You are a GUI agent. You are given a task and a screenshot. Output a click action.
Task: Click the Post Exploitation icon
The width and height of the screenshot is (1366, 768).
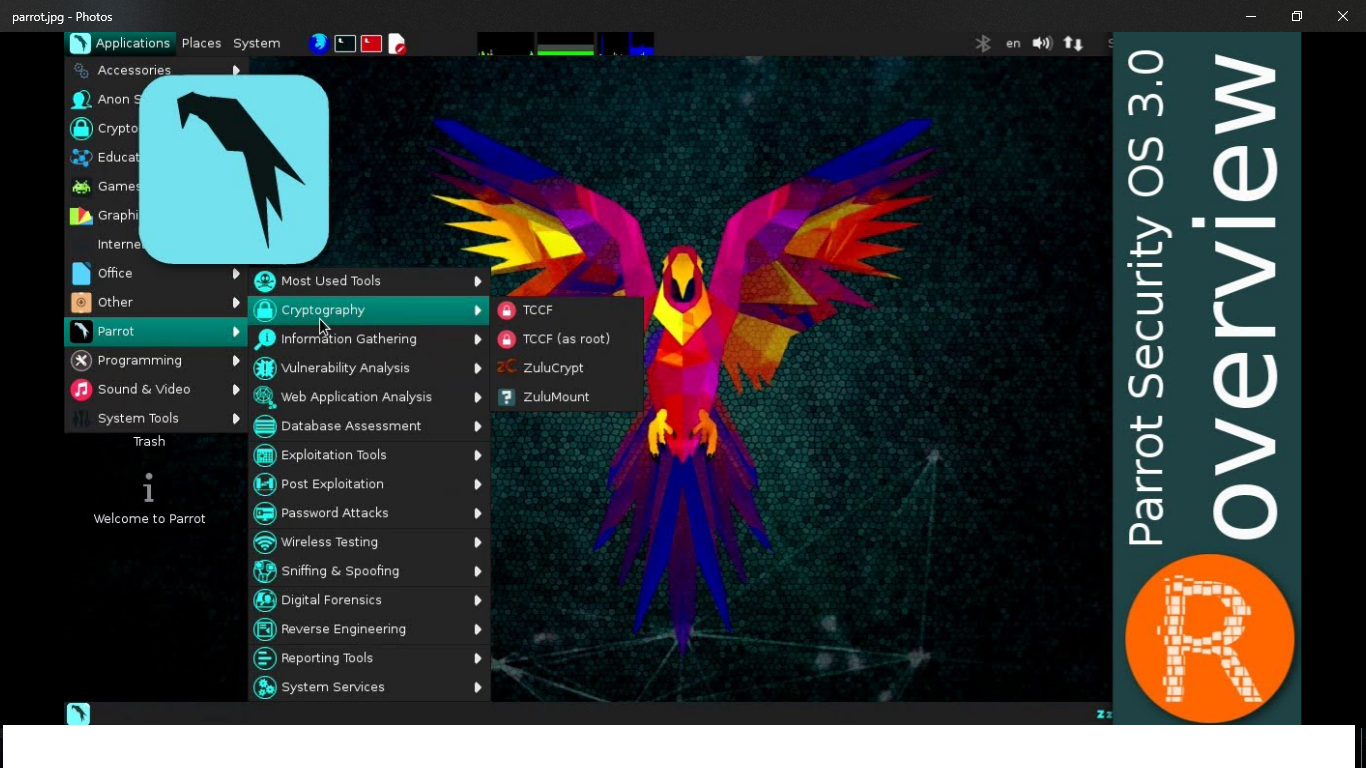[x=265, y=484]
